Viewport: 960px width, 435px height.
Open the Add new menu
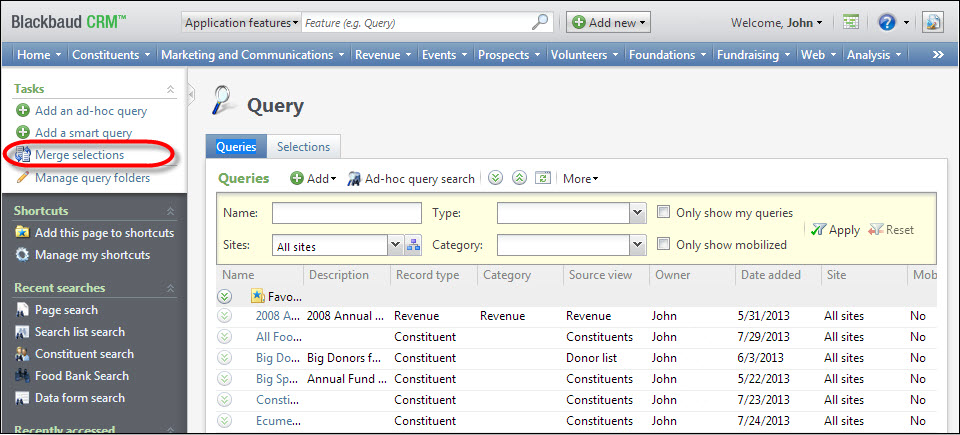[x=608, y=23]
